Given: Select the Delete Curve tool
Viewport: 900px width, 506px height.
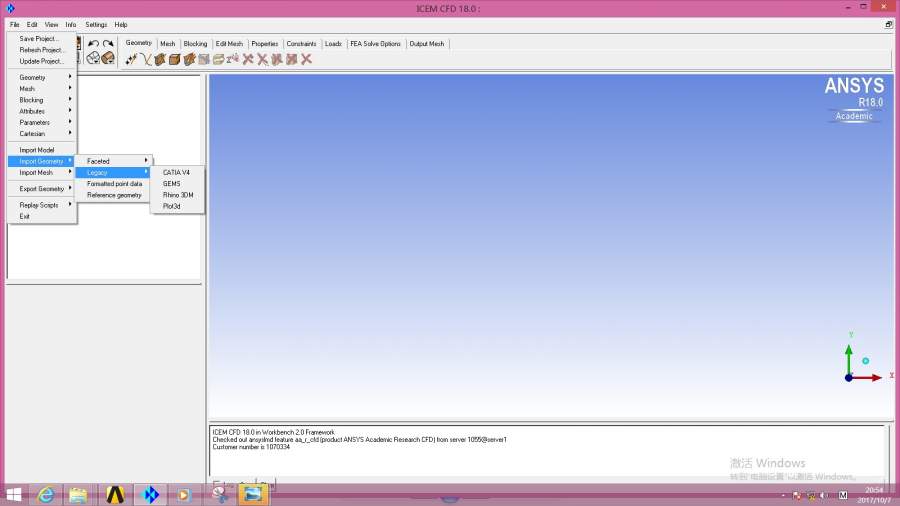Looking at the screenshot, I should 262,59.
